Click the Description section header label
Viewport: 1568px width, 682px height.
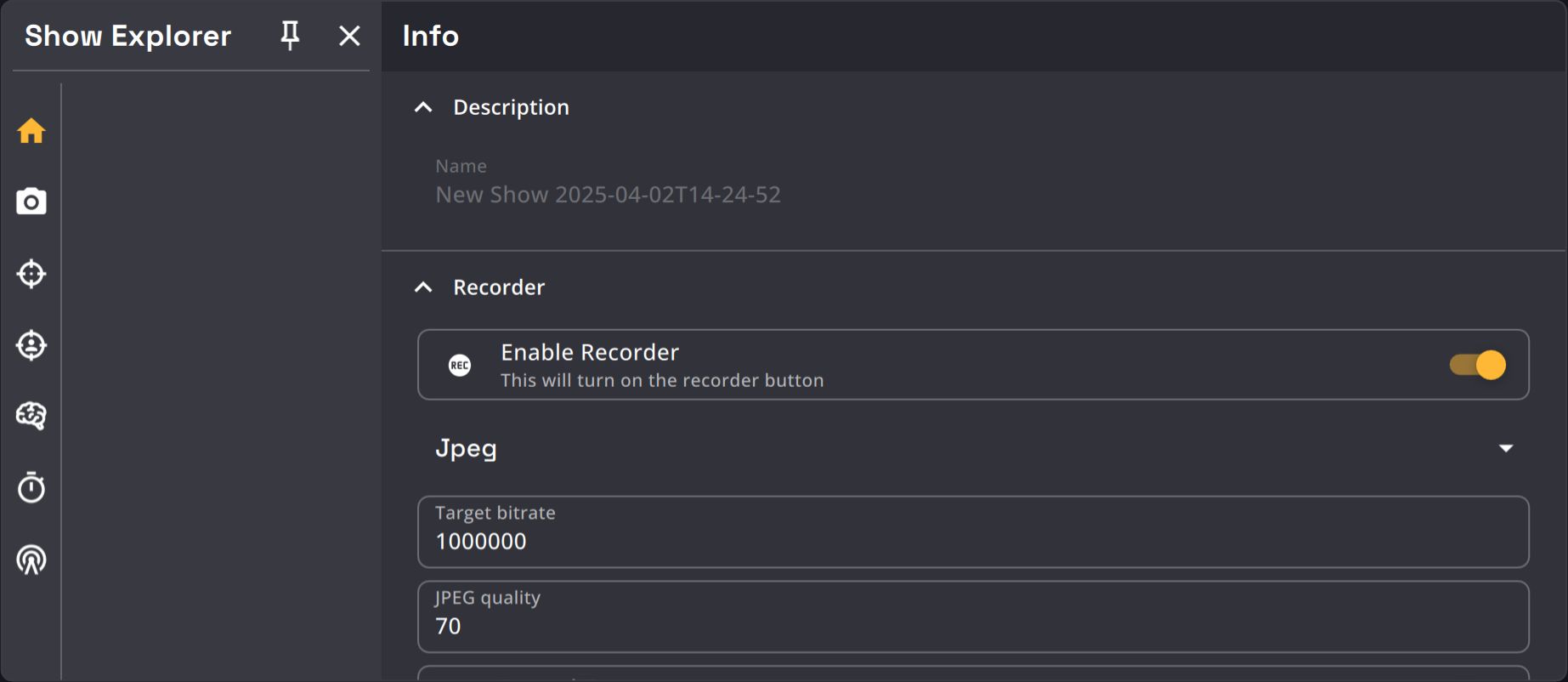click(x=511, y=107)
